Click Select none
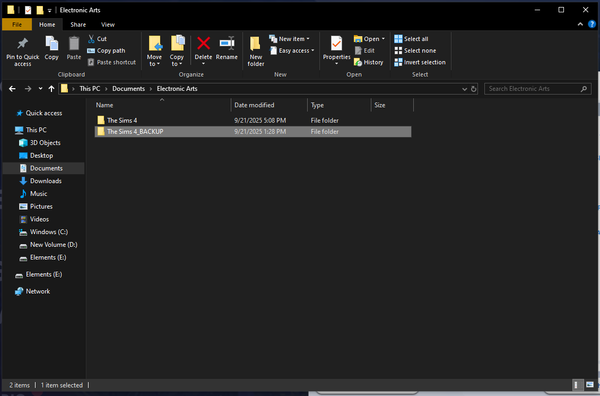 (x=415, y=51)
